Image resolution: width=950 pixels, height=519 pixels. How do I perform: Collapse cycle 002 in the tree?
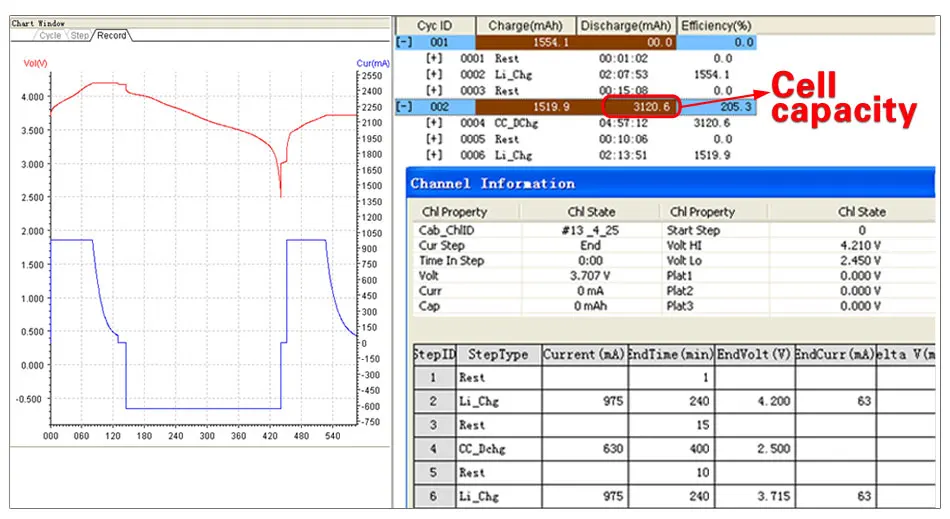(x=405, y=107)
